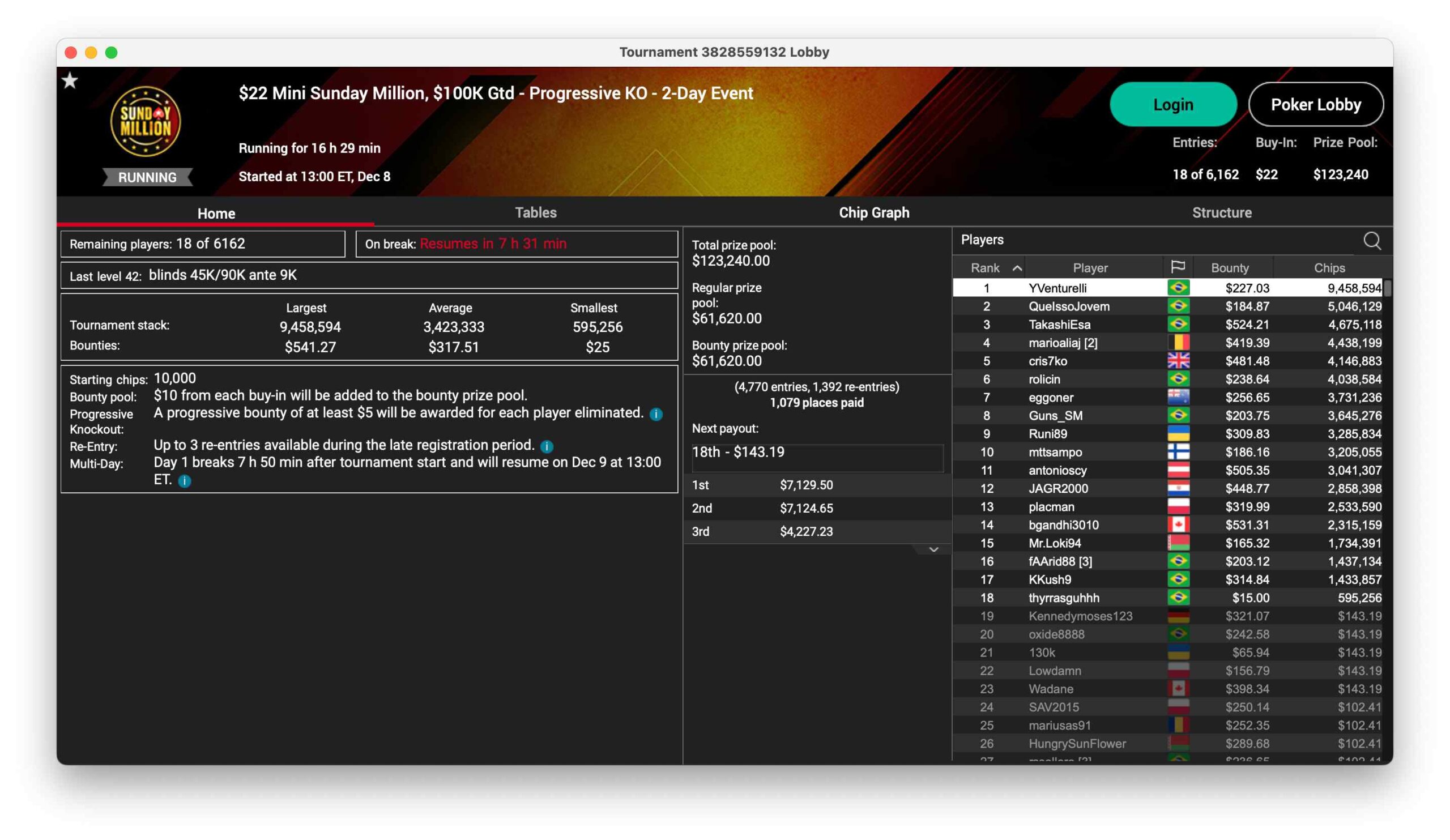
Task: Select rolicin player row
Action: (x=1167, y=378)
